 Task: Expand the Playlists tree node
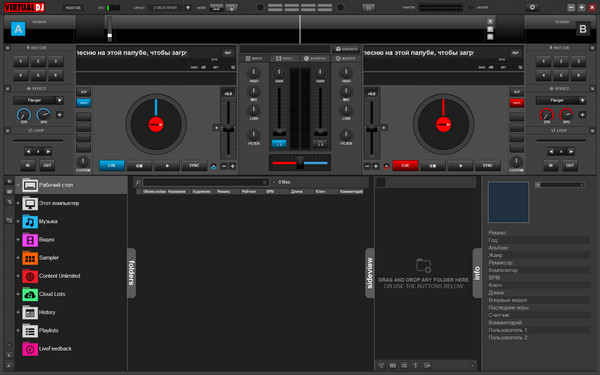click(x=18, y=331)
